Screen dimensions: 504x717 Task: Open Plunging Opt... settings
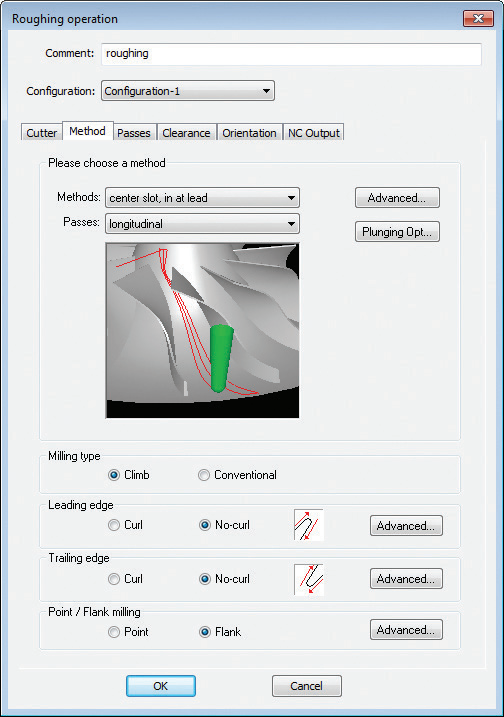[x=397, y=232]
